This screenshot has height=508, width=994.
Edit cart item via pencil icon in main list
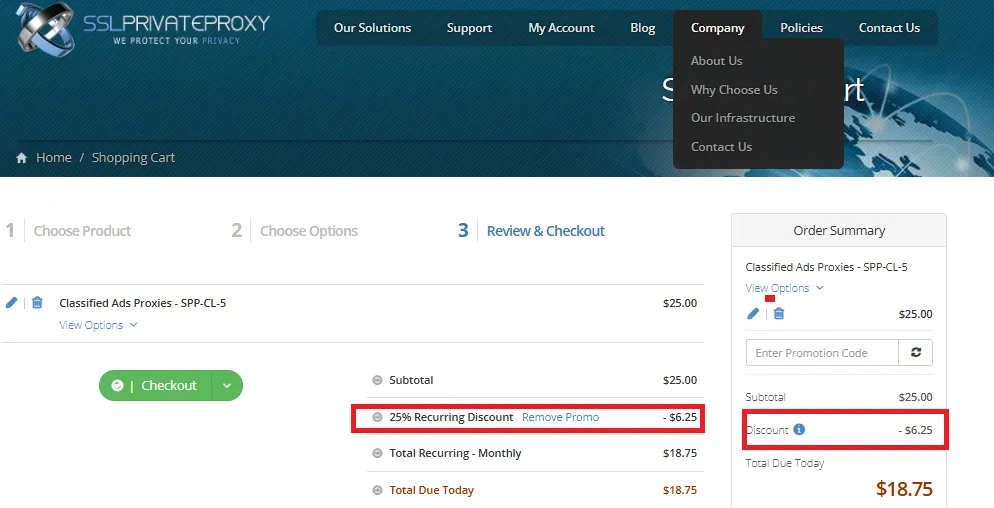tap(11, 303)
